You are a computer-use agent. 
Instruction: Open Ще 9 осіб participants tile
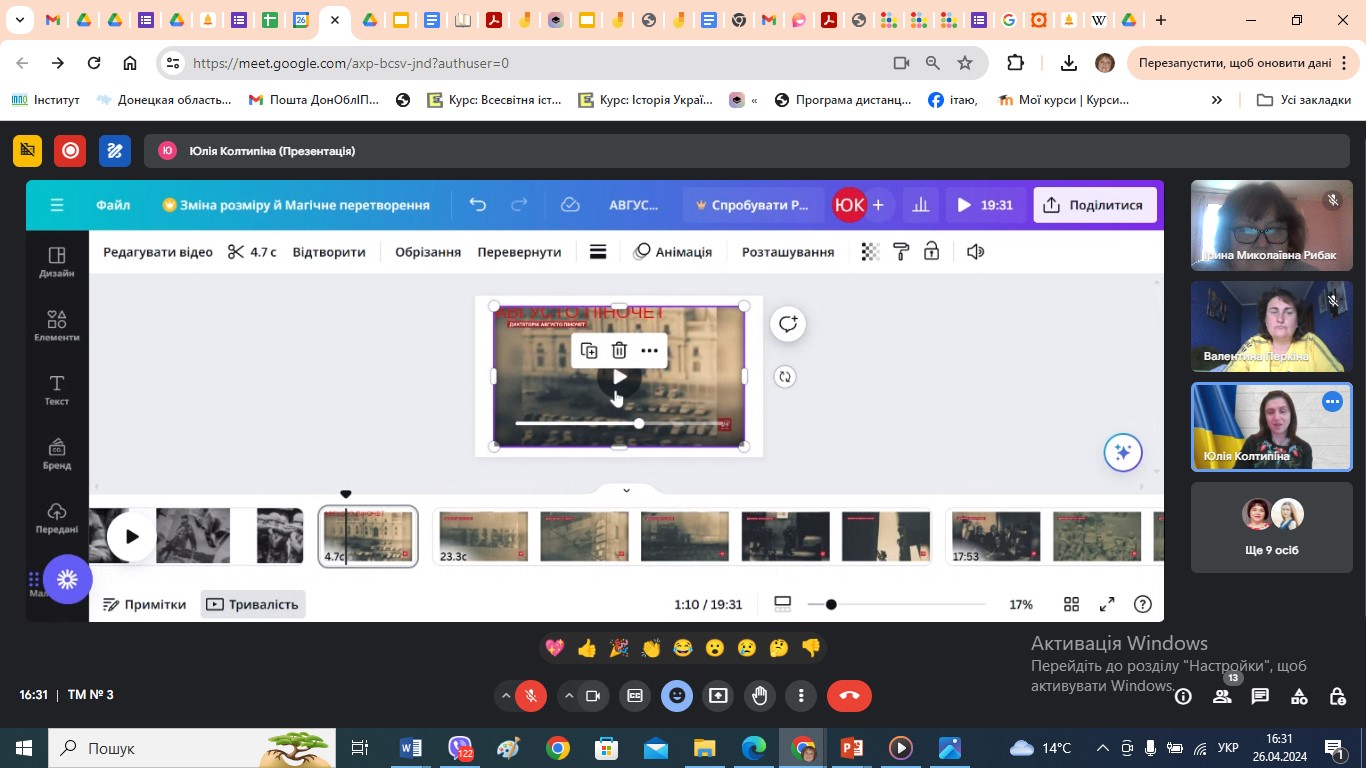(1271, 528)
